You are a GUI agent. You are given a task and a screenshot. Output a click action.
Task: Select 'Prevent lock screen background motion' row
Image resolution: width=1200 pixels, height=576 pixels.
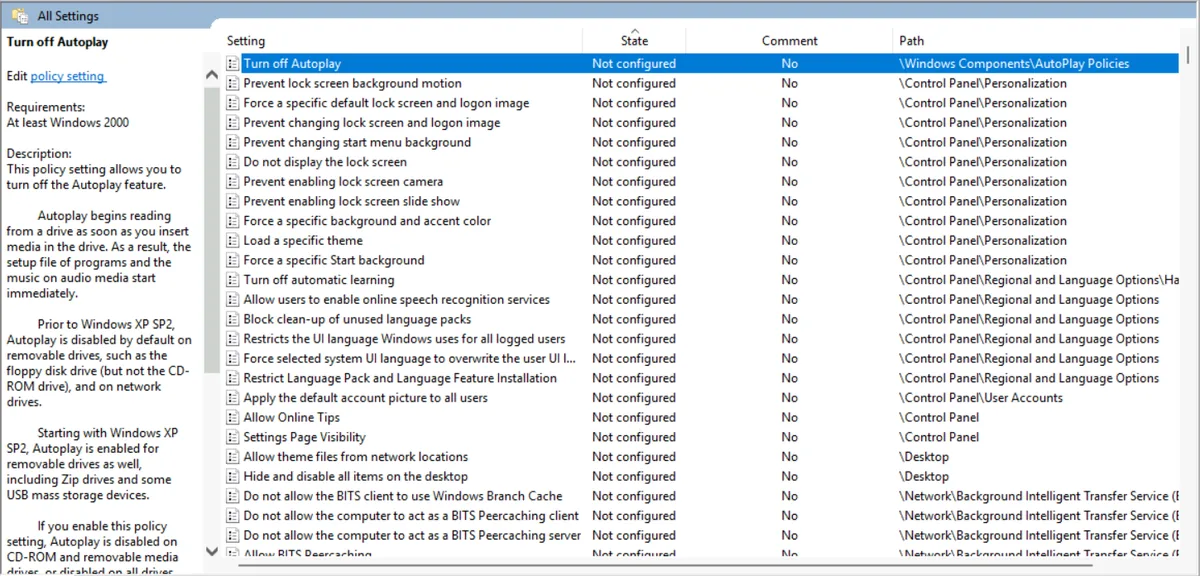[702, 83]
